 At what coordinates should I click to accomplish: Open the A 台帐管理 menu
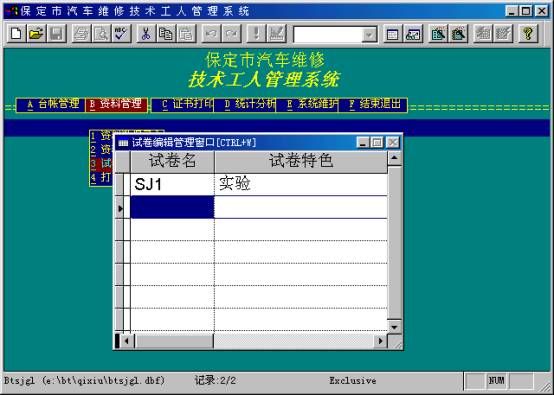[x=51, y=105]
